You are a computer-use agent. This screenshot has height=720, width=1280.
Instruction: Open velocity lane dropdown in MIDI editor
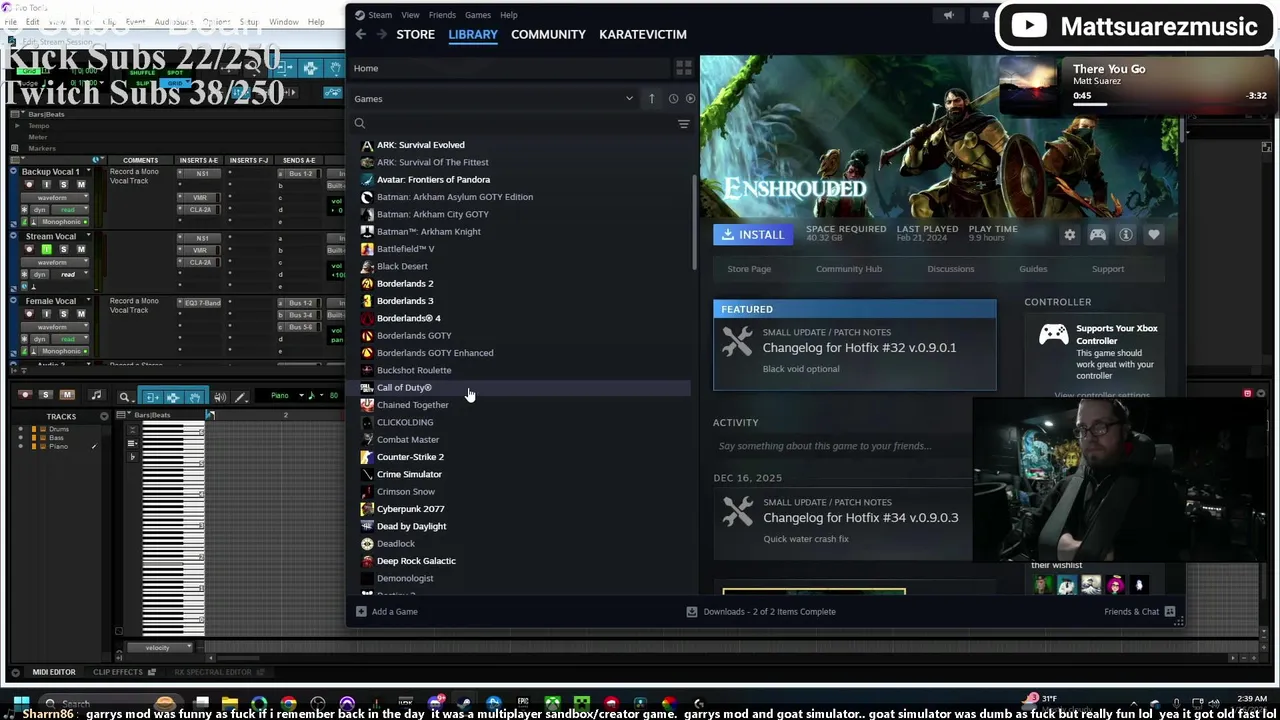point(158,647)
